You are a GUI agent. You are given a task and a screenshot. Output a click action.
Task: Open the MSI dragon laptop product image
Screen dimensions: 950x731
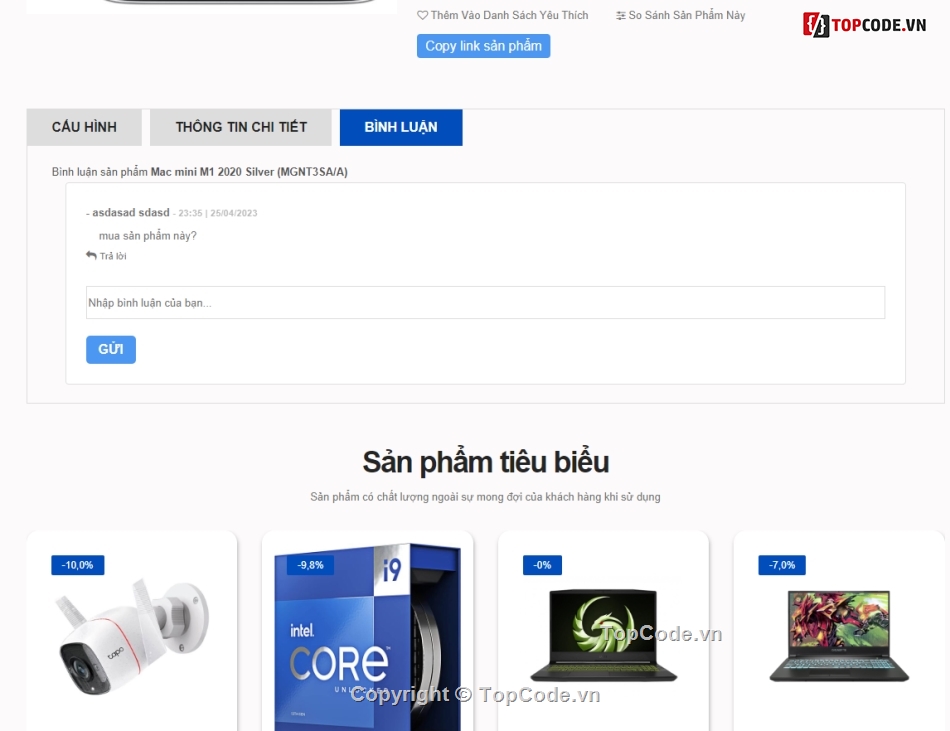point(603,635)
